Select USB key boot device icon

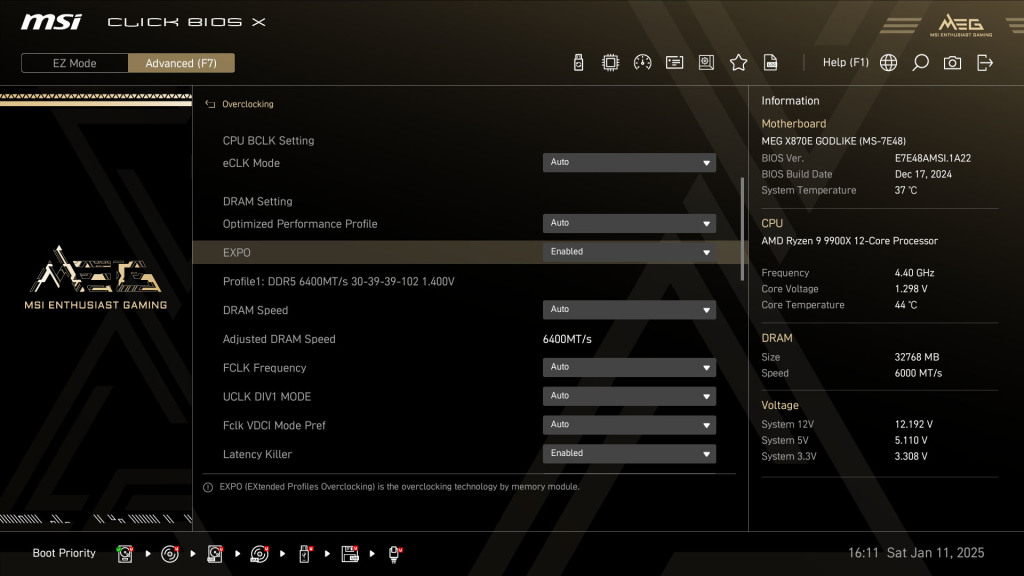click(x=304, y=554)
